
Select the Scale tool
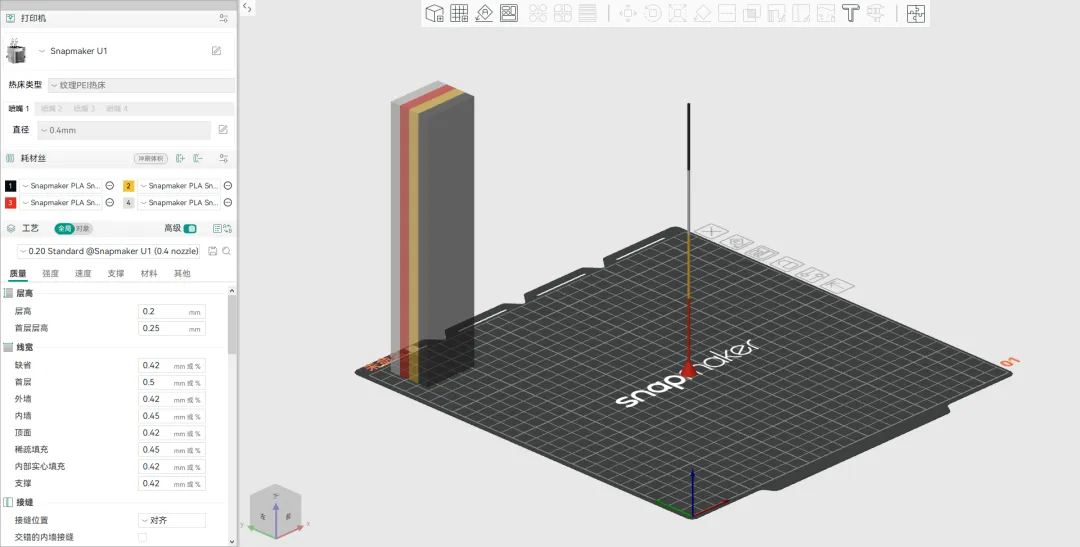[x=678, y=13]
